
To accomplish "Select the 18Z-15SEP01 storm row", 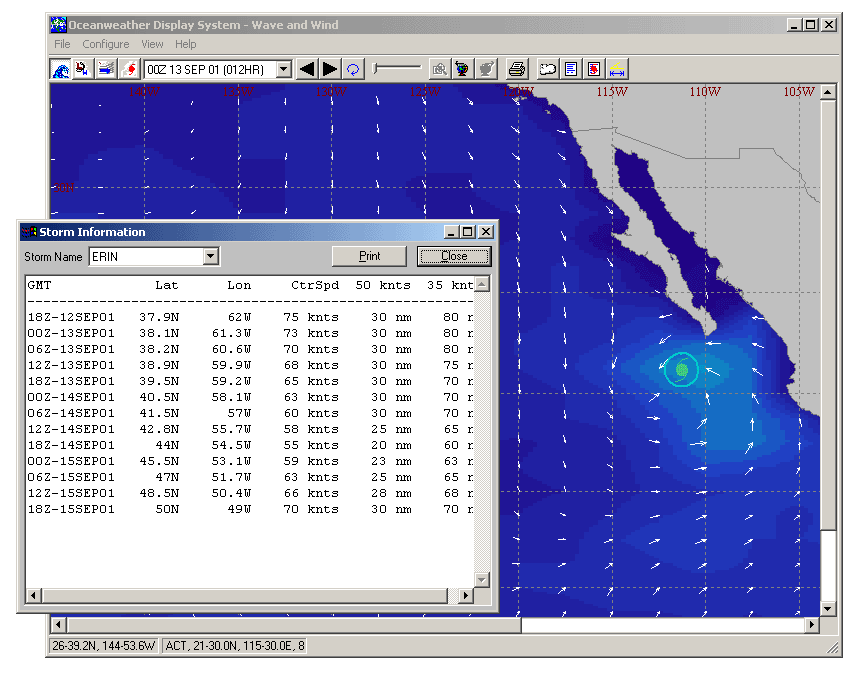I will pyautogui.click(x=250, y=509).
